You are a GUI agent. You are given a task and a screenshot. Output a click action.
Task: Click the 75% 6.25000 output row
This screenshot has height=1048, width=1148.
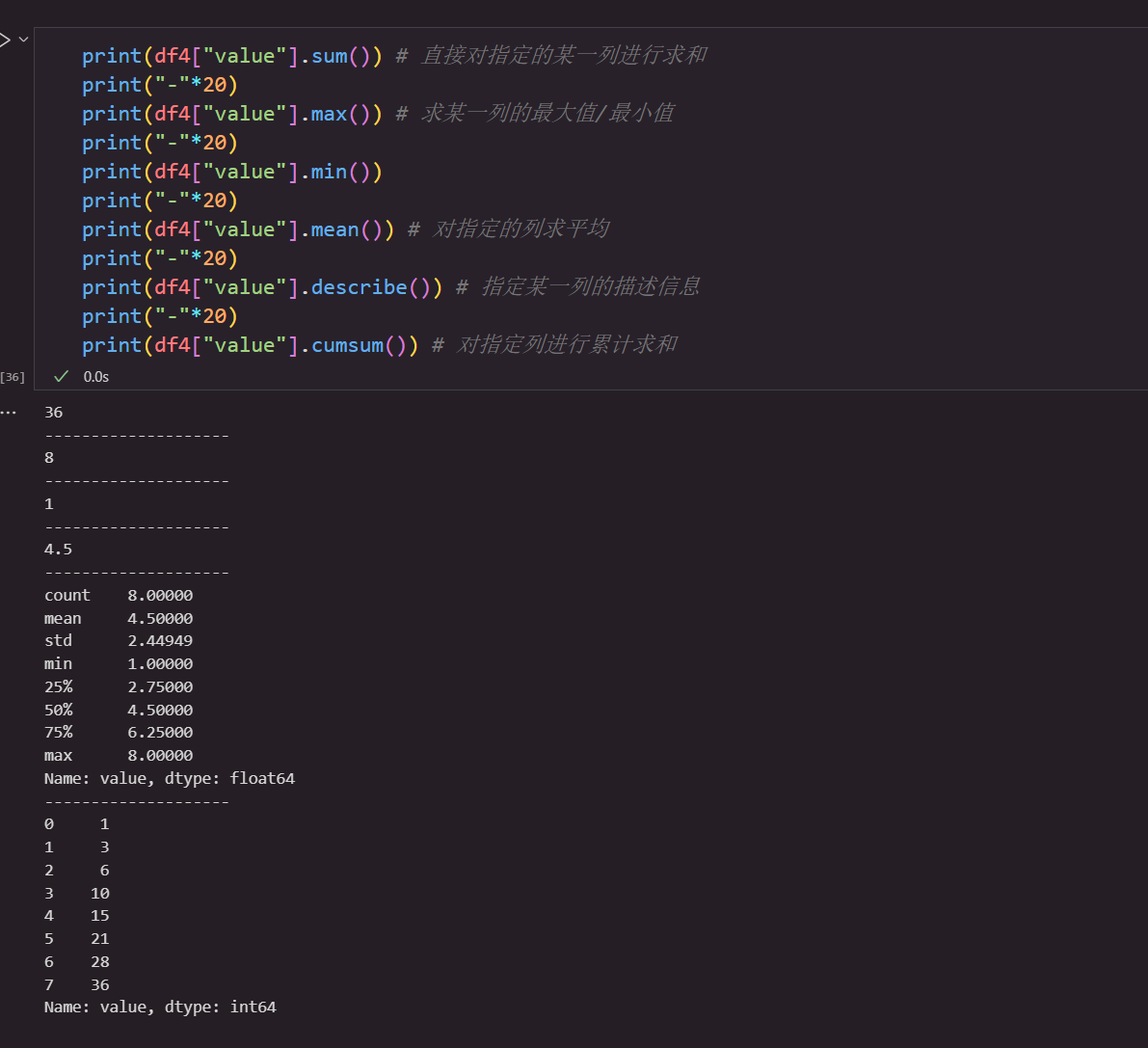tap(119, 733)
